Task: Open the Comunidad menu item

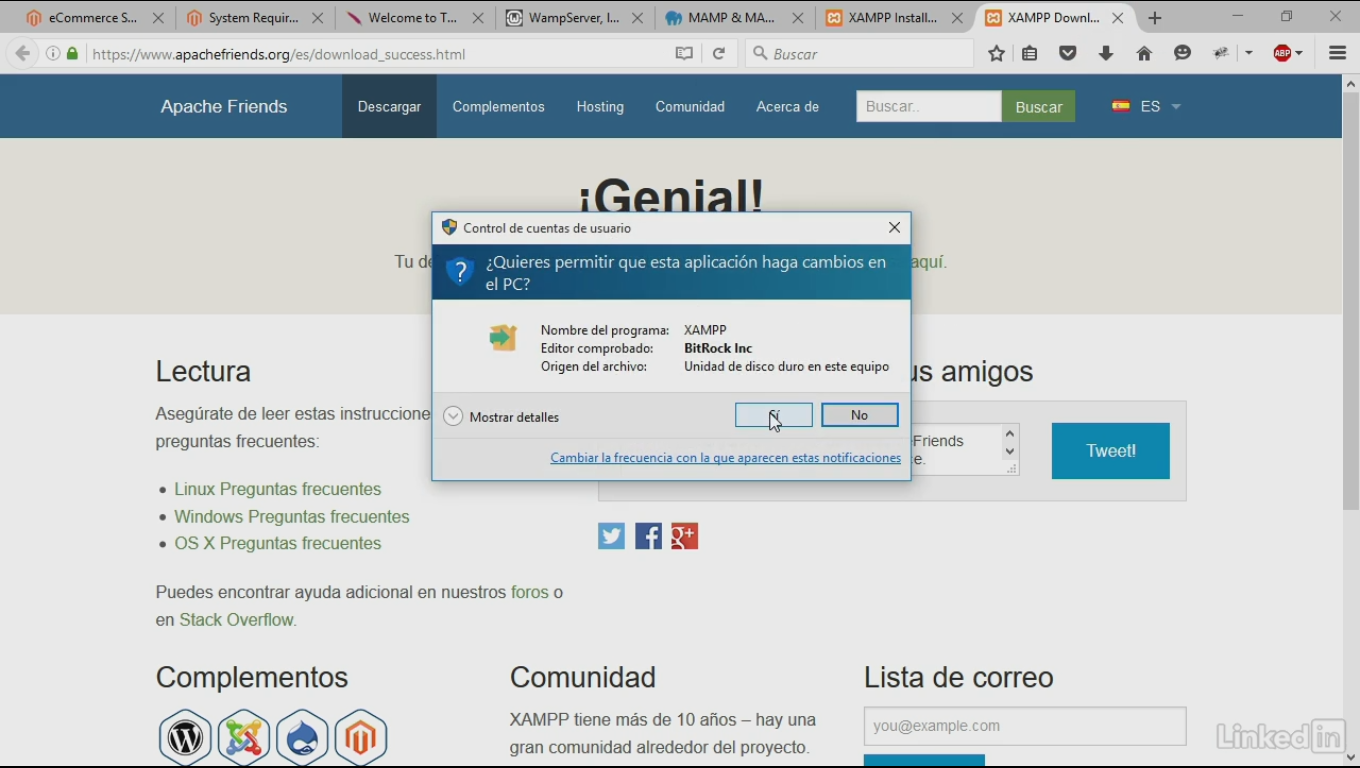Action: [690, 107]
